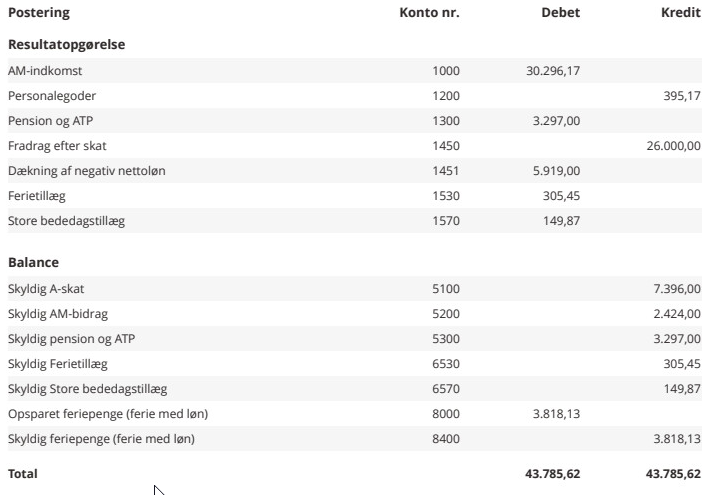
Task: Click the Dækning af negativ nettoløn row
Action: pos(87,171)
